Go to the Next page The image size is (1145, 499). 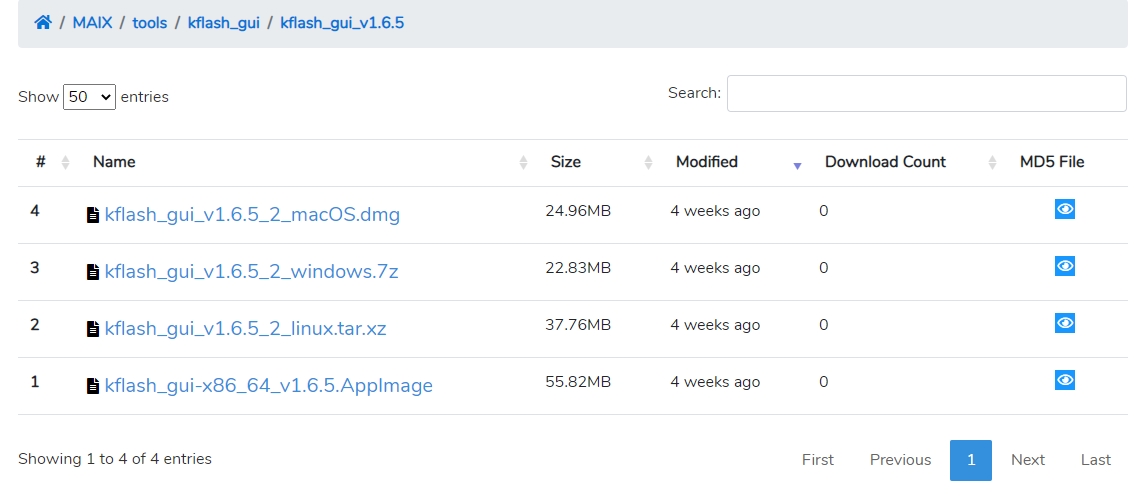(1027, 460)
